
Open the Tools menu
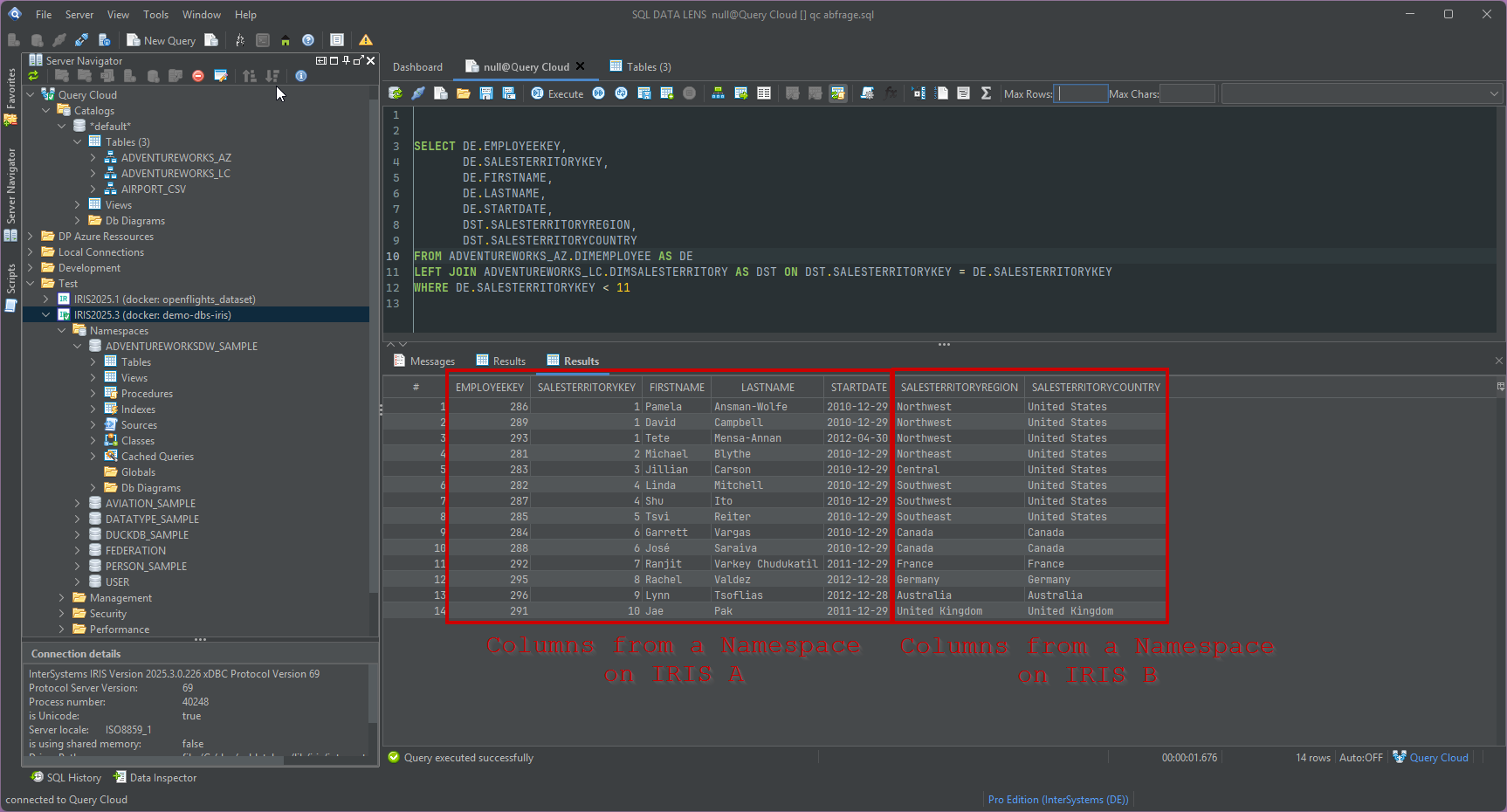(x=155, y=15)
